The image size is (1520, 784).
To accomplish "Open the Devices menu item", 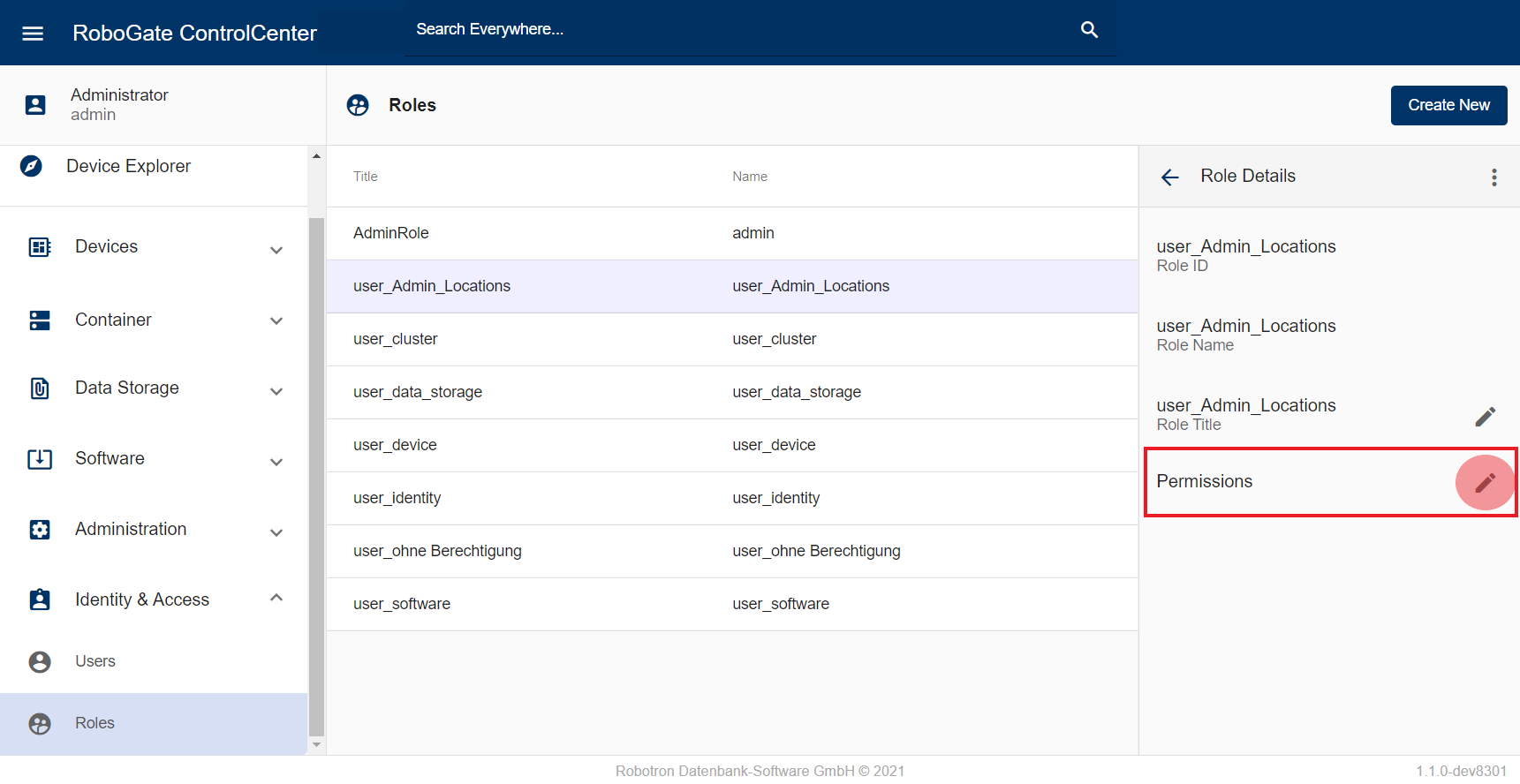I will click(154, 246).
